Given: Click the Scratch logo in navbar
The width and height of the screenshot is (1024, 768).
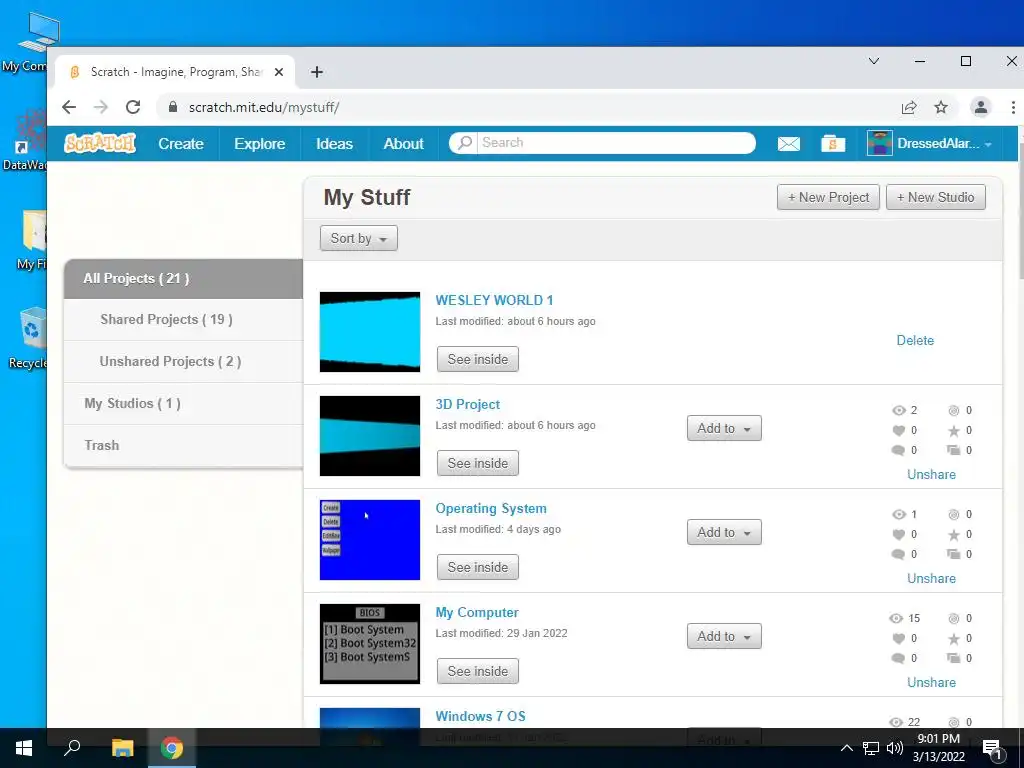Looking at the screenshot, I should coord(100,143).
